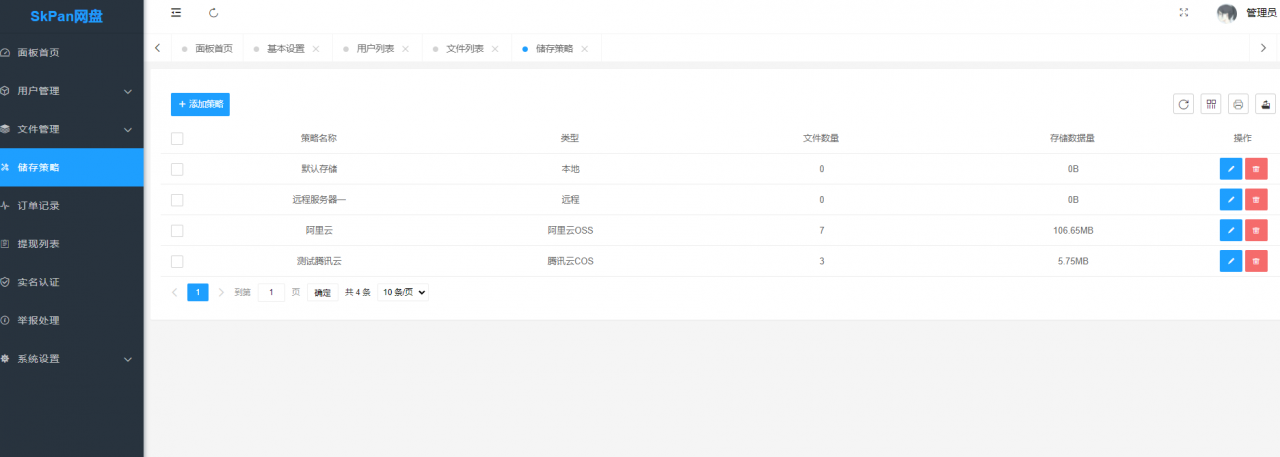Click the refresh icon in top header

pos(213,13)
